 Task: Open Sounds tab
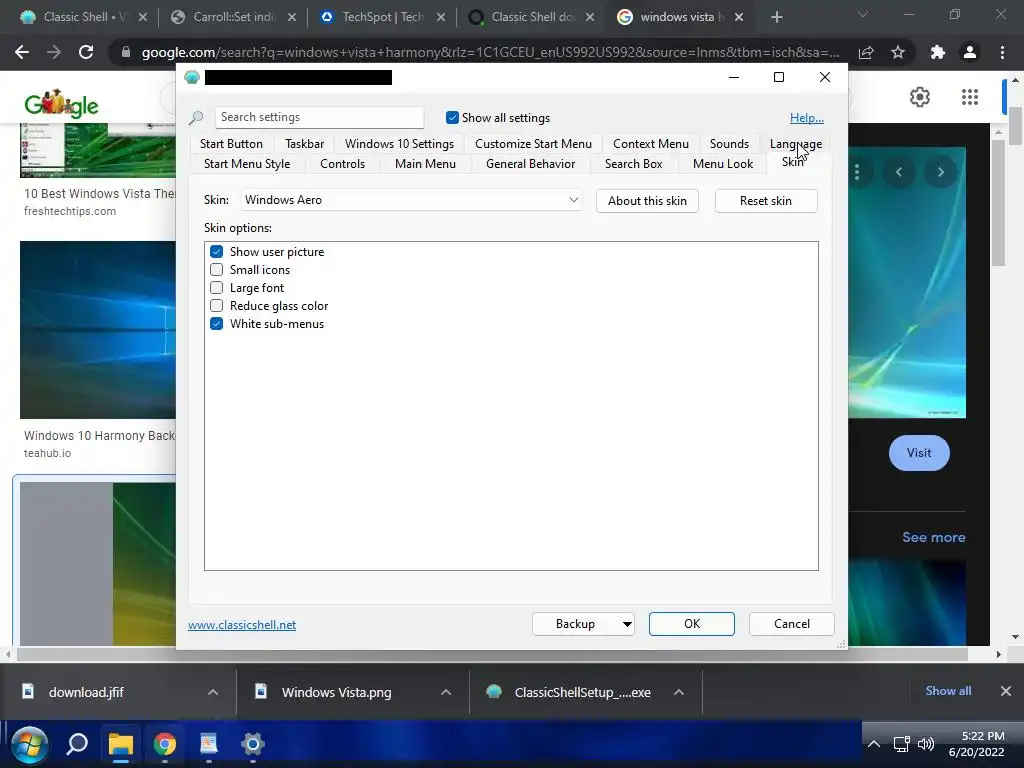tap(729, 144)
